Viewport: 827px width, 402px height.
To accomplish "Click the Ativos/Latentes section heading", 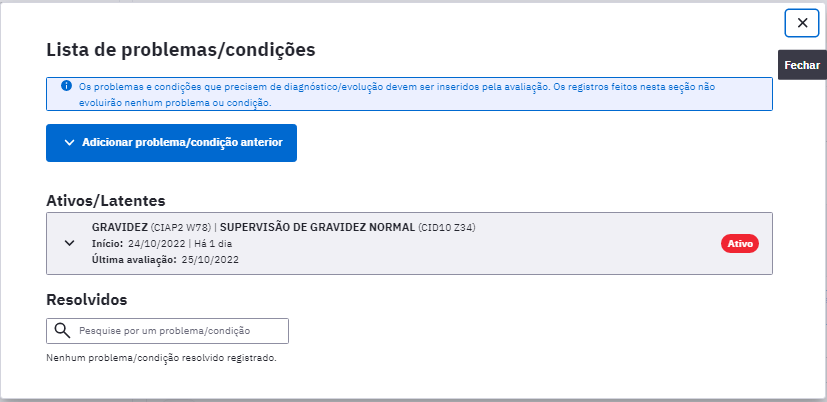I will [x=106, y=201].
